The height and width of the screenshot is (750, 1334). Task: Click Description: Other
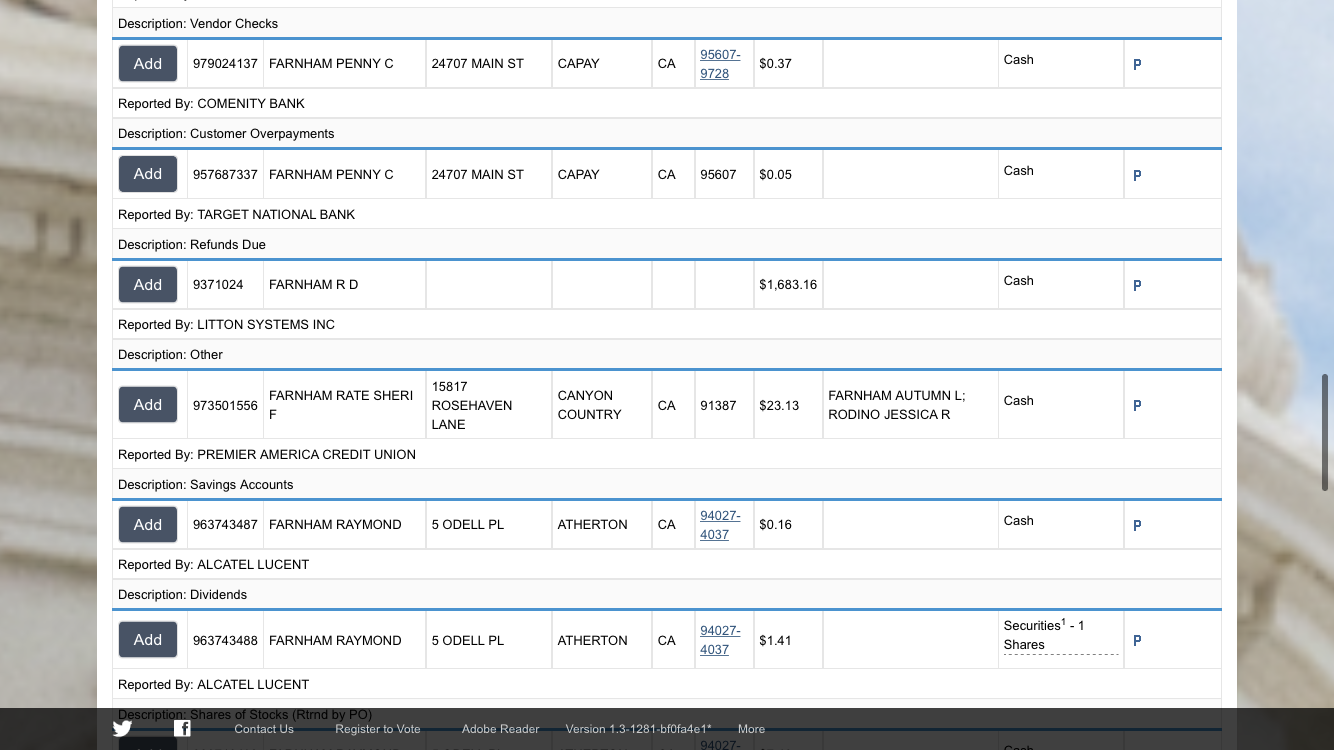(x=170, y=355)
